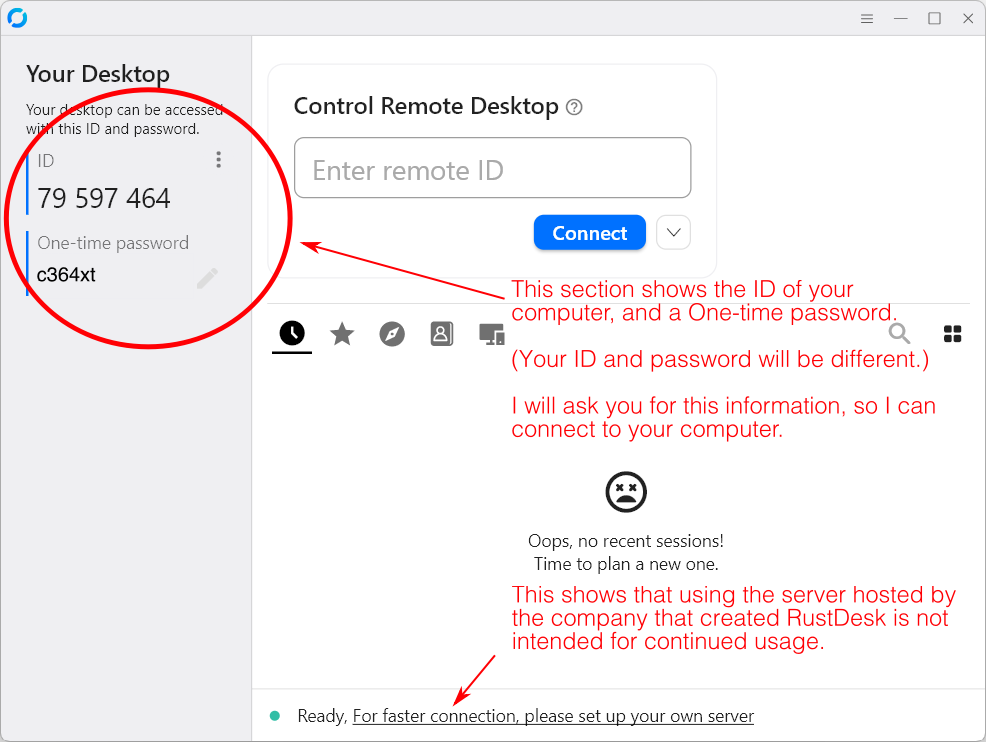The width and height of the screenshot is (986, 742).
Task: Open the ID options three-dot menu
Action: click(x=218, y=159)
